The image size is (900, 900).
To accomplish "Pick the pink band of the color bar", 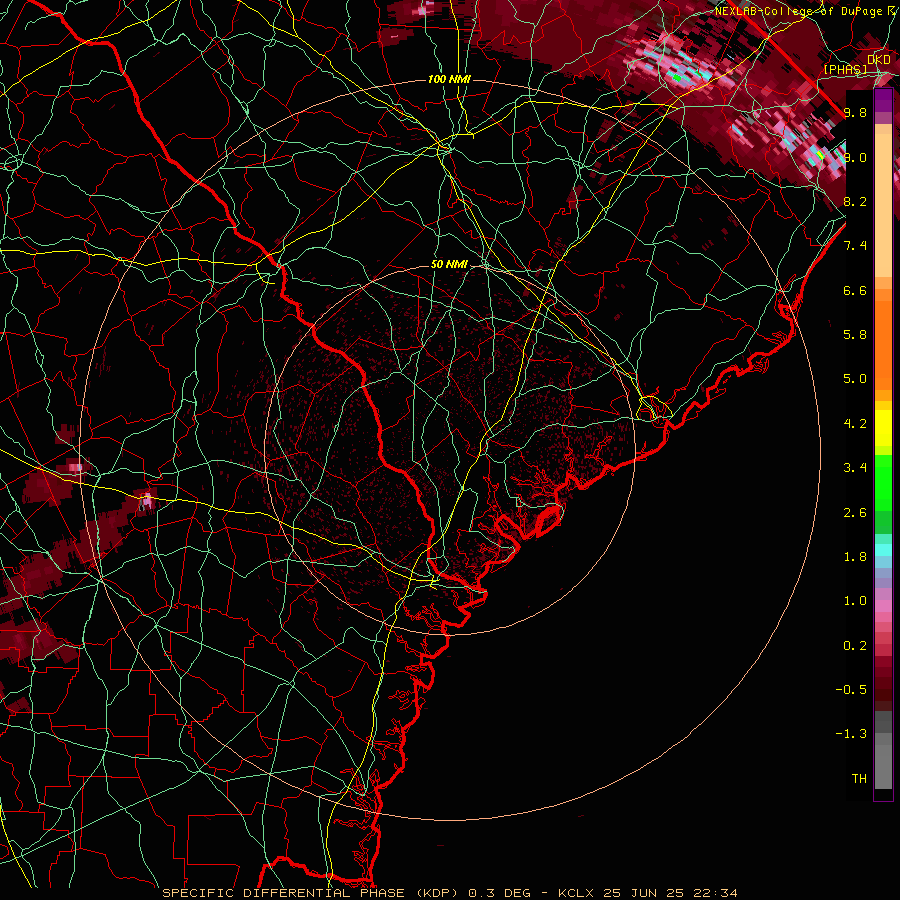I will coord(883,606).
